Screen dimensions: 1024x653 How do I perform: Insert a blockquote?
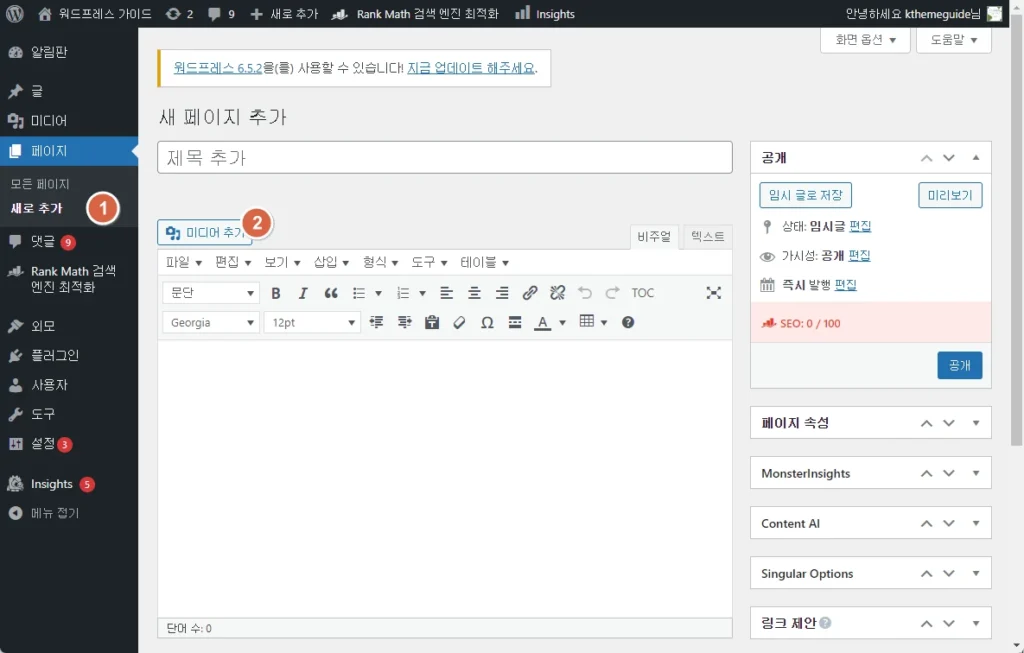point(331,293)
